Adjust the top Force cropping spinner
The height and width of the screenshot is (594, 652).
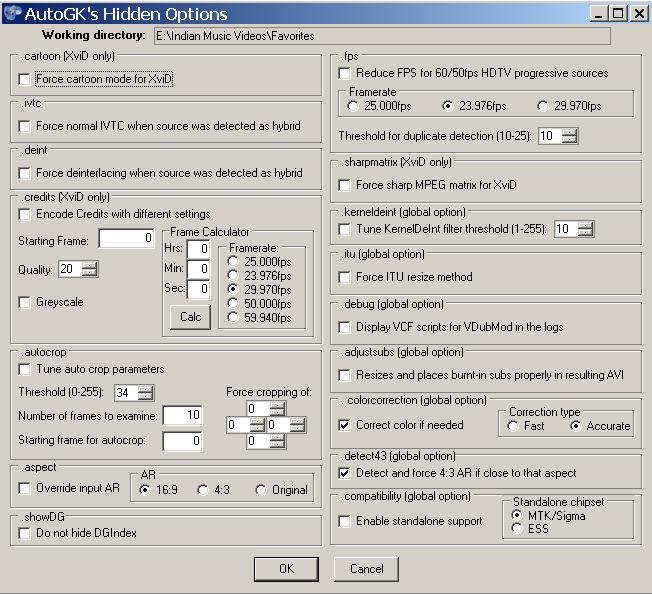pos(277,409)
